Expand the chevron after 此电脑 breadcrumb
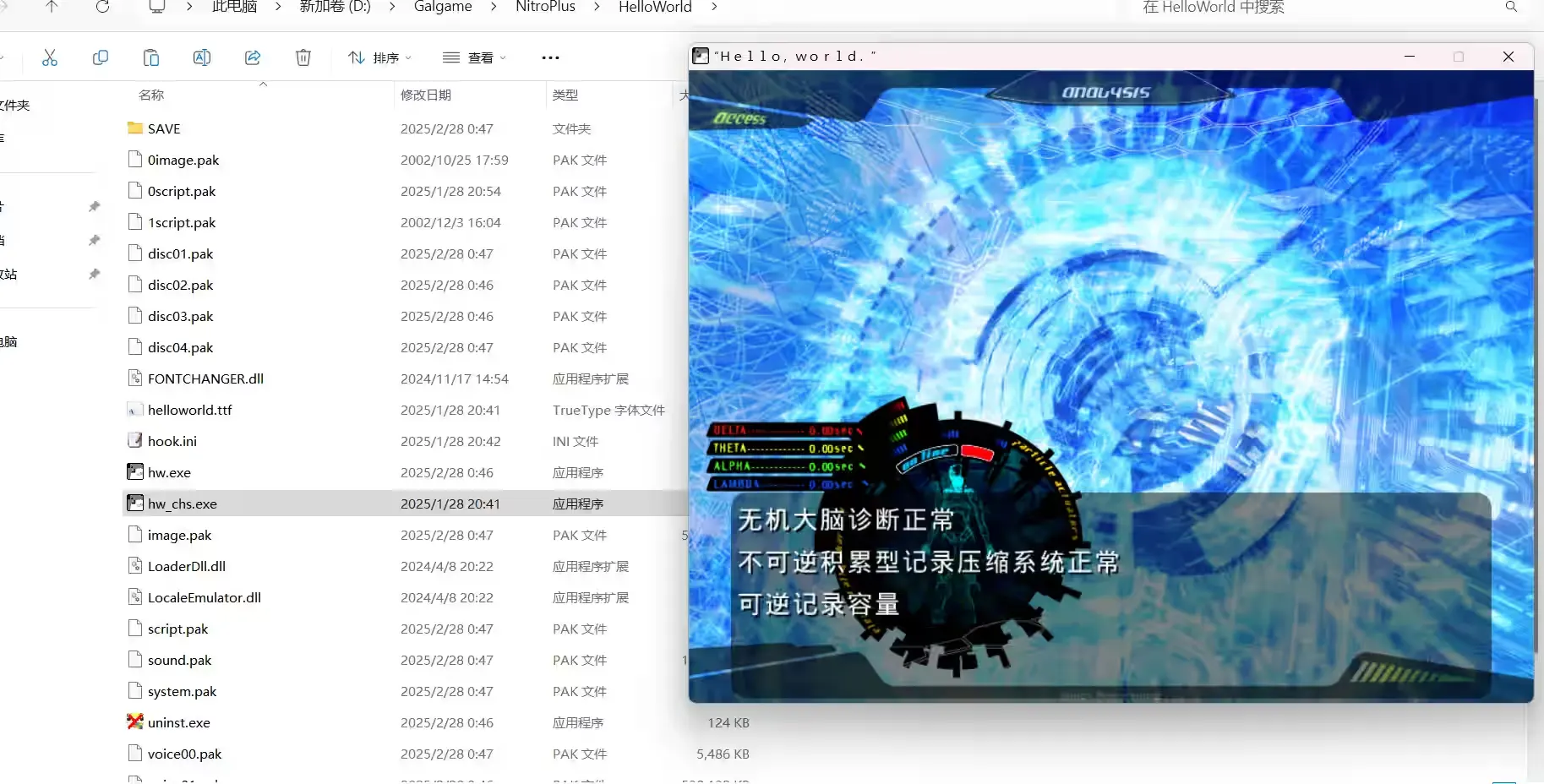This screenshot has width=1544, height=784. [278, 7]
